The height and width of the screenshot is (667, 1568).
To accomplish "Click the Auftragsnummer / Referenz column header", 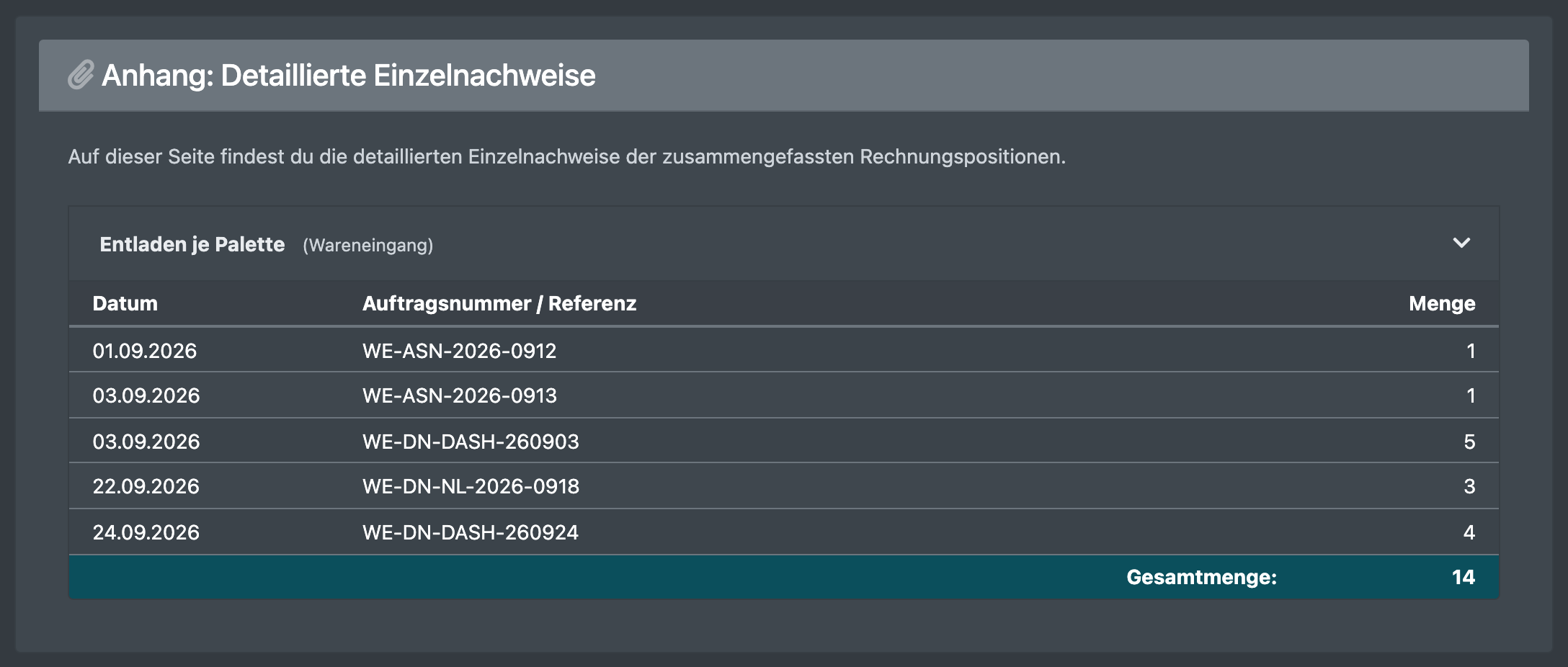I will 499,303.
